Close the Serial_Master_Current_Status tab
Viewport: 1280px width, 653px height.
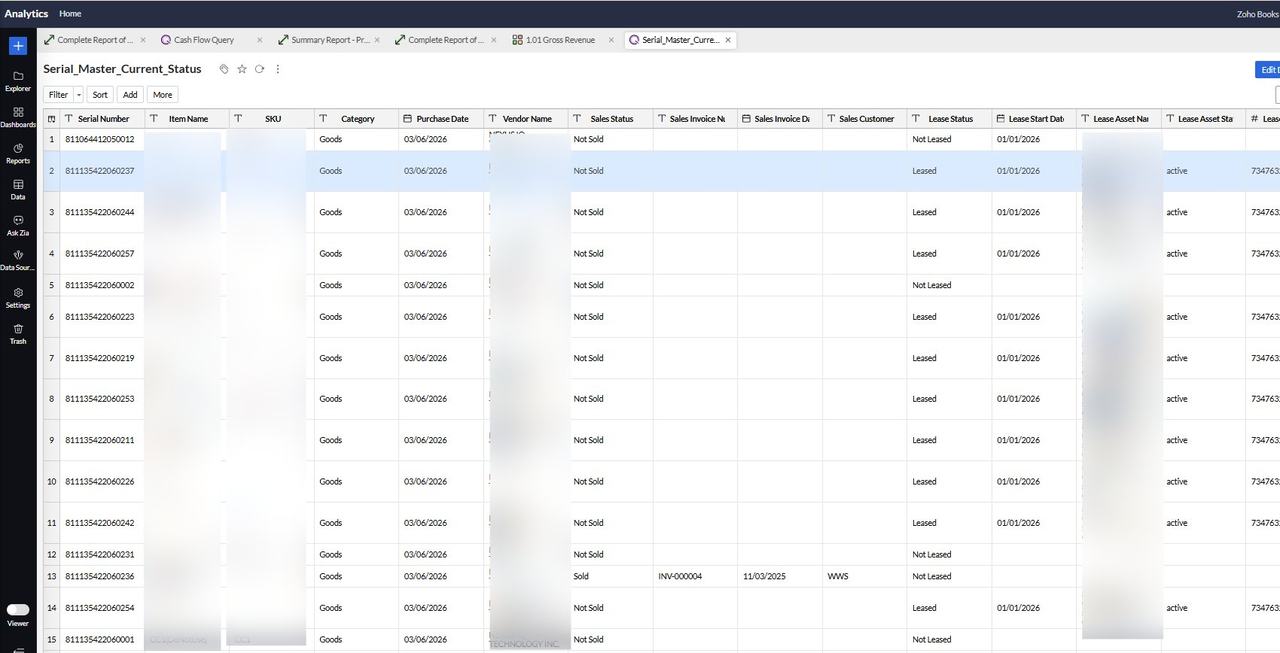[x=728, y=40]
